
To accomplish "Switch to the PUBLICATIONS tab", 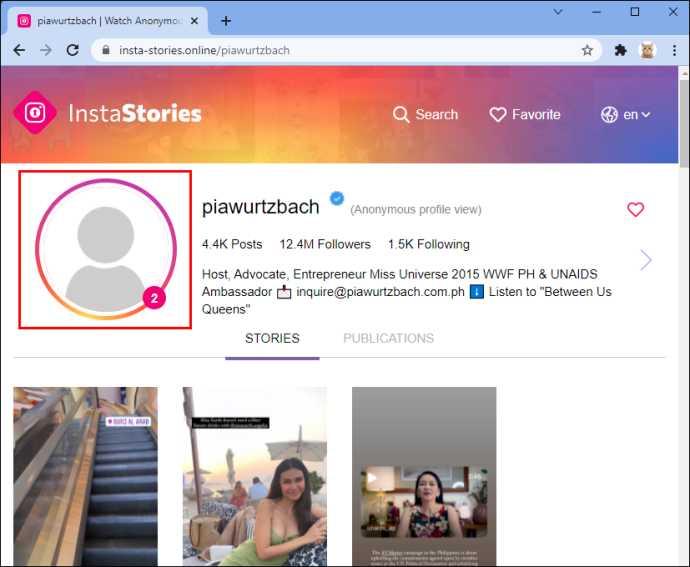I will pyautogui.click(x=388, y=338).
